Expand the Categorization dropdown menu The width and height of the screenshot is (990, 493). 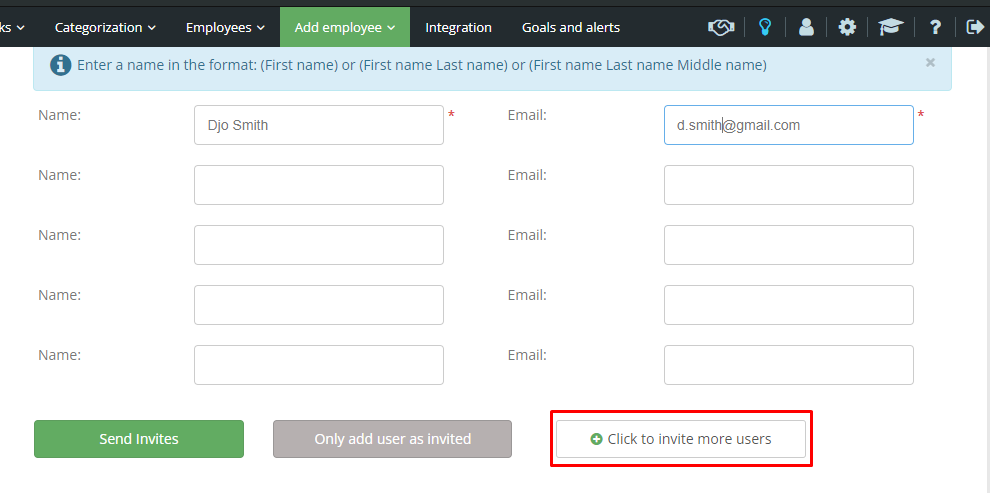point(105,27)
